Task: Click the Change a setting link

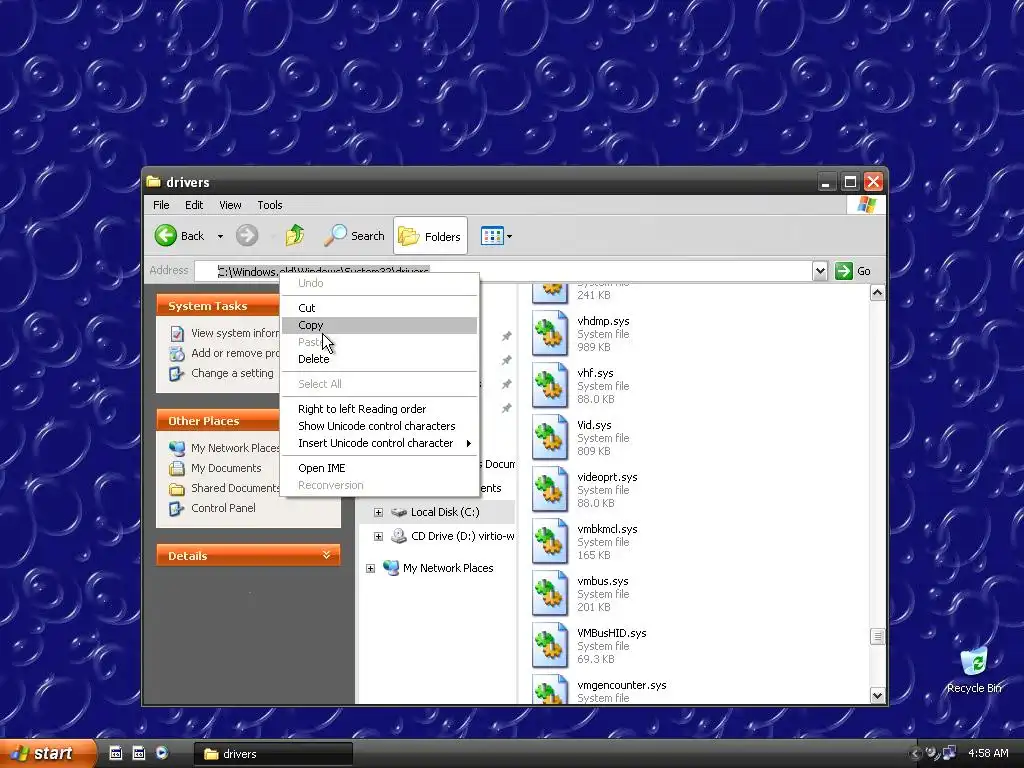Action: click(232, 373)
